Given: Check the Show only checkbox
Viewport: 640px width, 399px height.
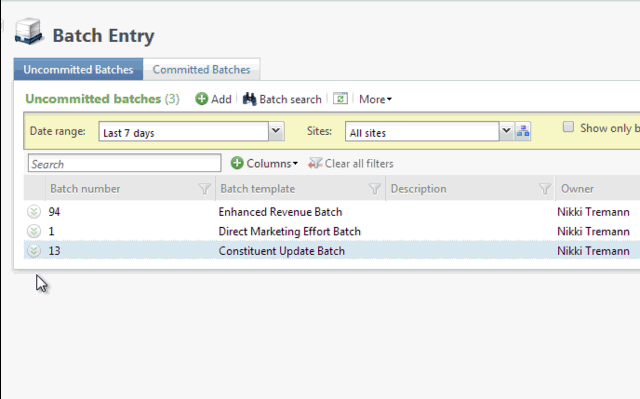Looking at the screenshot, I should (x=568, y=127).
